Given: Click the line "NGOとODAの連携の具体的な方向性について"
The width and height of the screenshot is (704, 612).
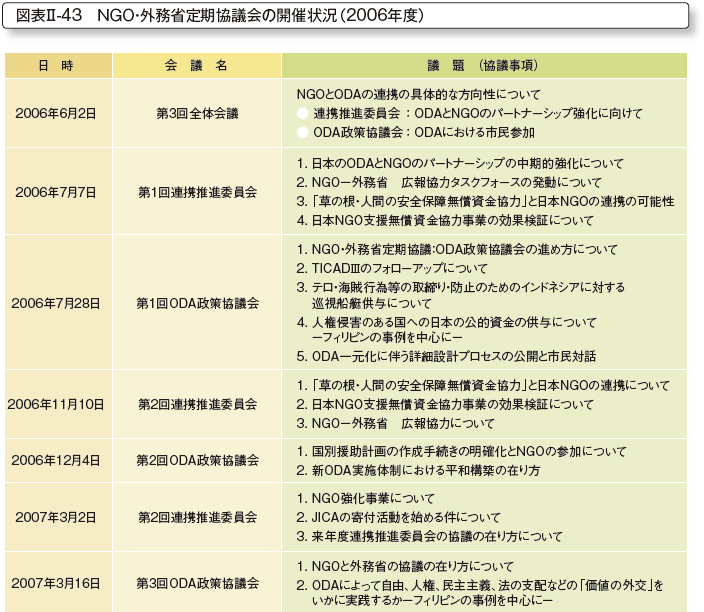Looking at the screenshot, I should click(418, 94).
